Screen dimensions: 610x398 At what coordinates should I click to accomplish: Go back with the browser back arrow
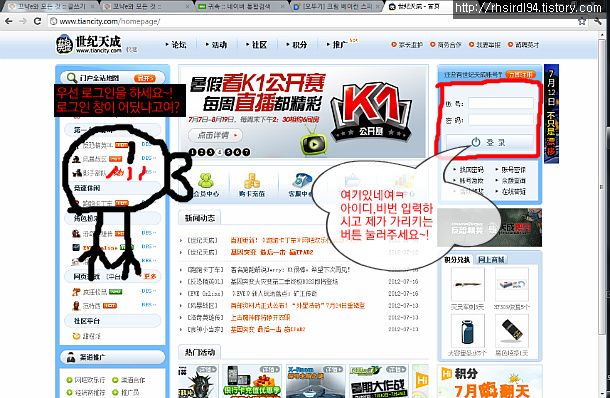[9, 21]
